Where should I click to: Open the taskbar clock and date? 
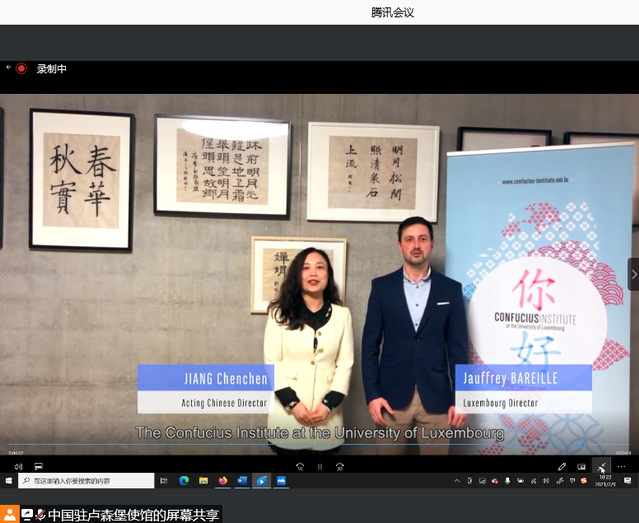coord(605,481)
